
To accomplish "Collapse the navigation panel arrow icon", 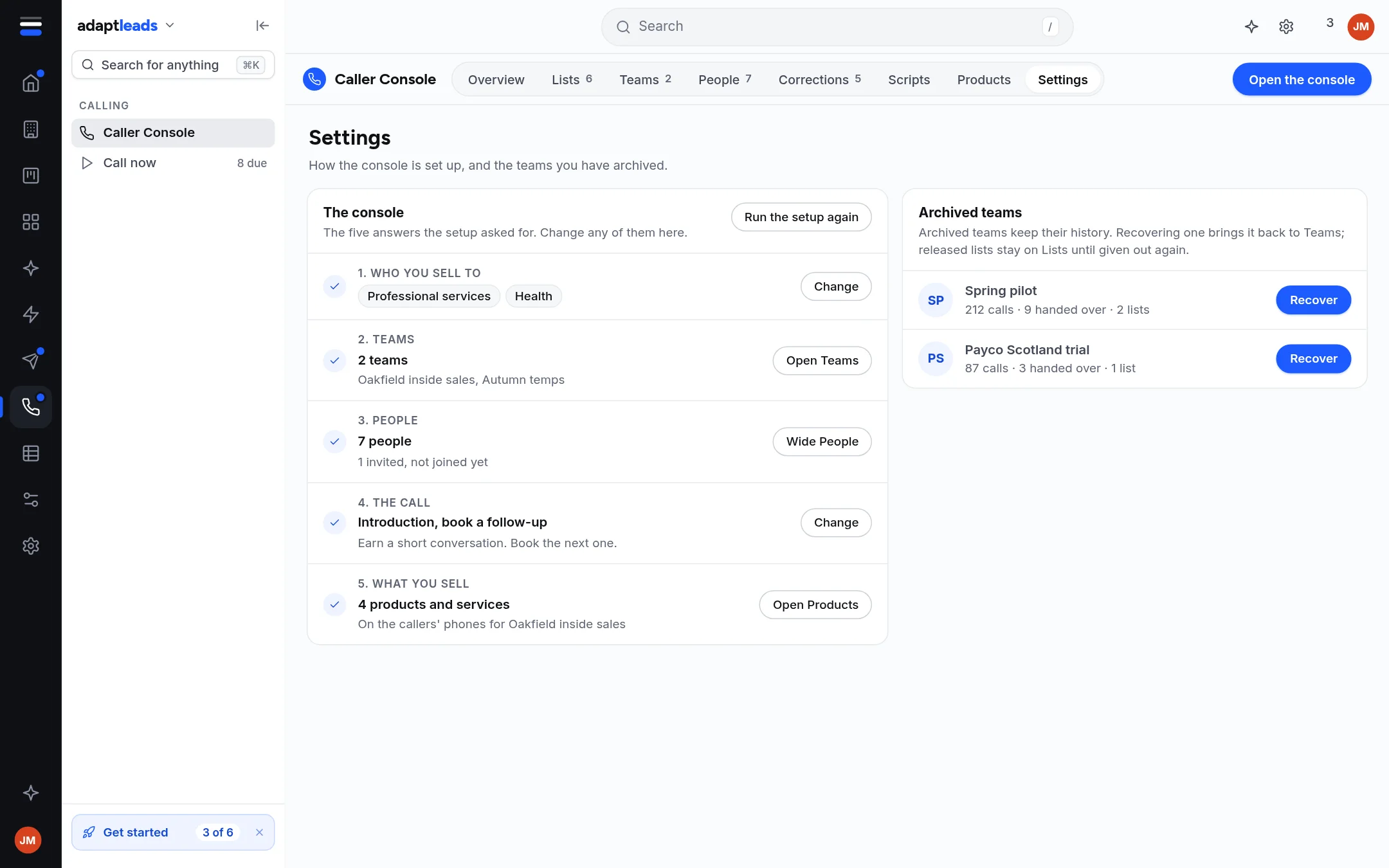I will [262, 26].
